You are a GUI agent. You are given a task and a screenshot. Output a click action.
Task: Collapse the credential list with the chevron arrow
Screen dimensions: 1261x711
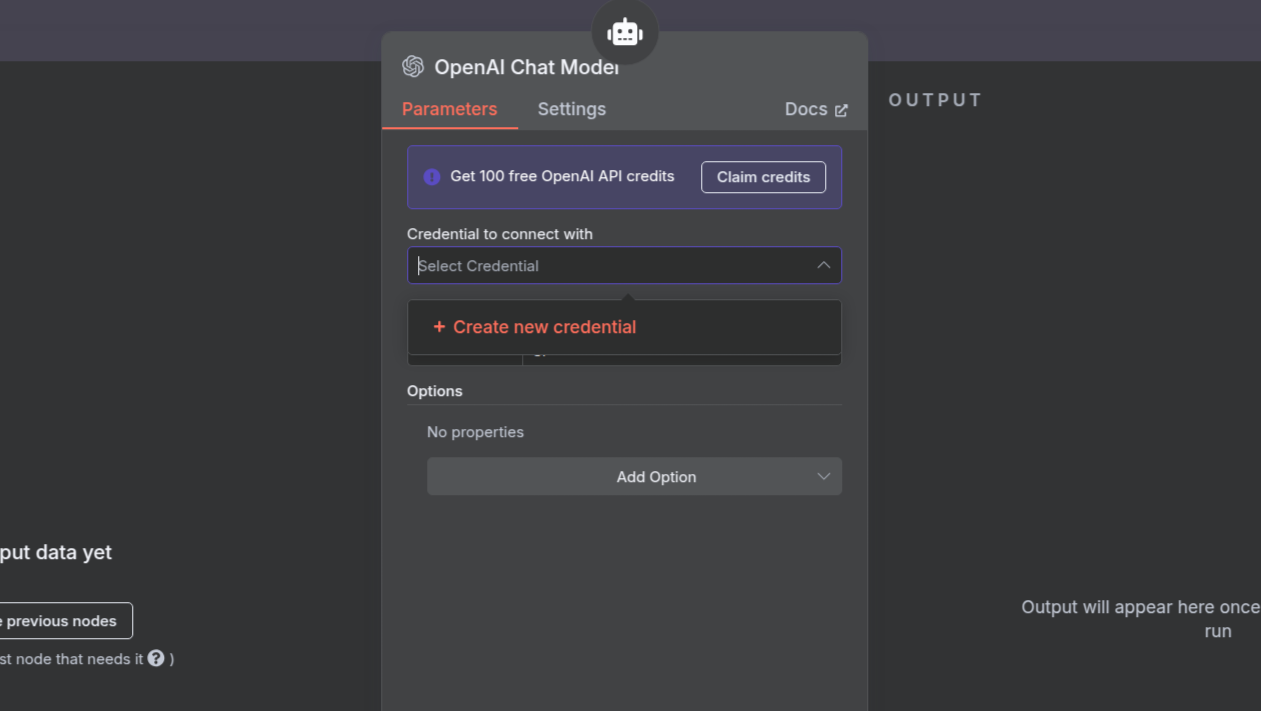point(823,266)
